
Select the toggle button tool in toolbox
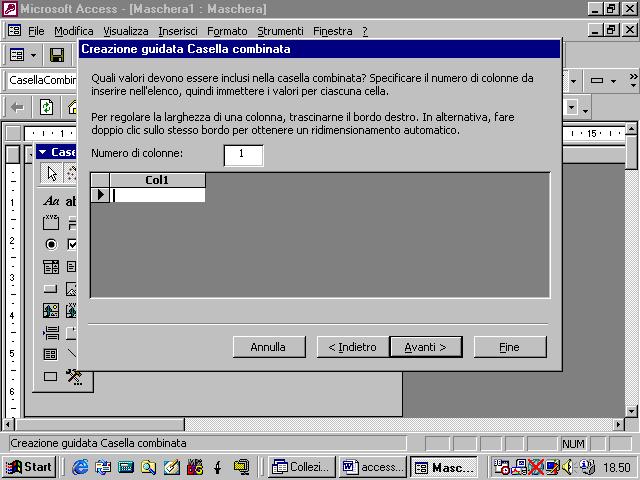[x=72, y=223]
